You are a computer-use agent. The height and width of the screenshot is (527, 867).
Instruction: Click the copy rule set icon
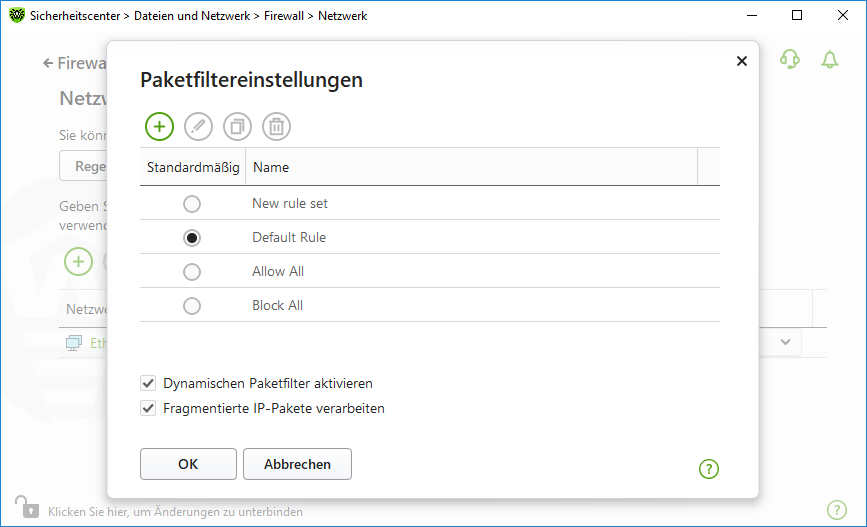pyautogui.click(x=238, y=126)
